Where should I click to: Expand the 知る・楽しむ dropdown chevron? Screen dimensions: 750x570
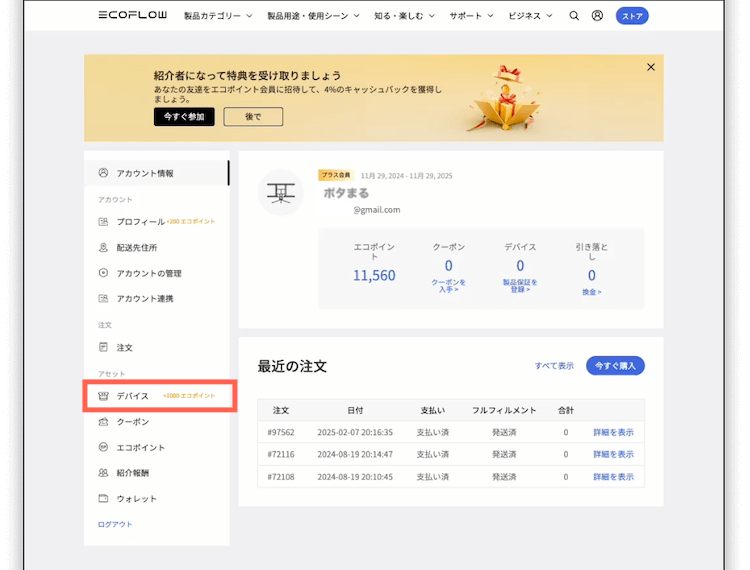pos(431,16)
